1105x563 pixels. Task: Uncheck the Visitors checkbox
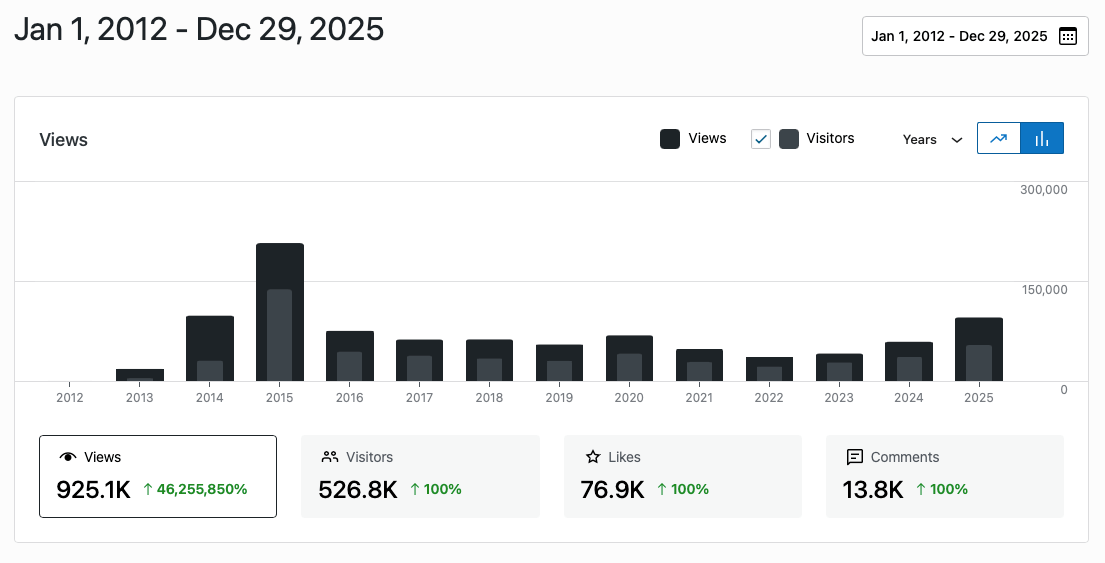tap(761, 139)
